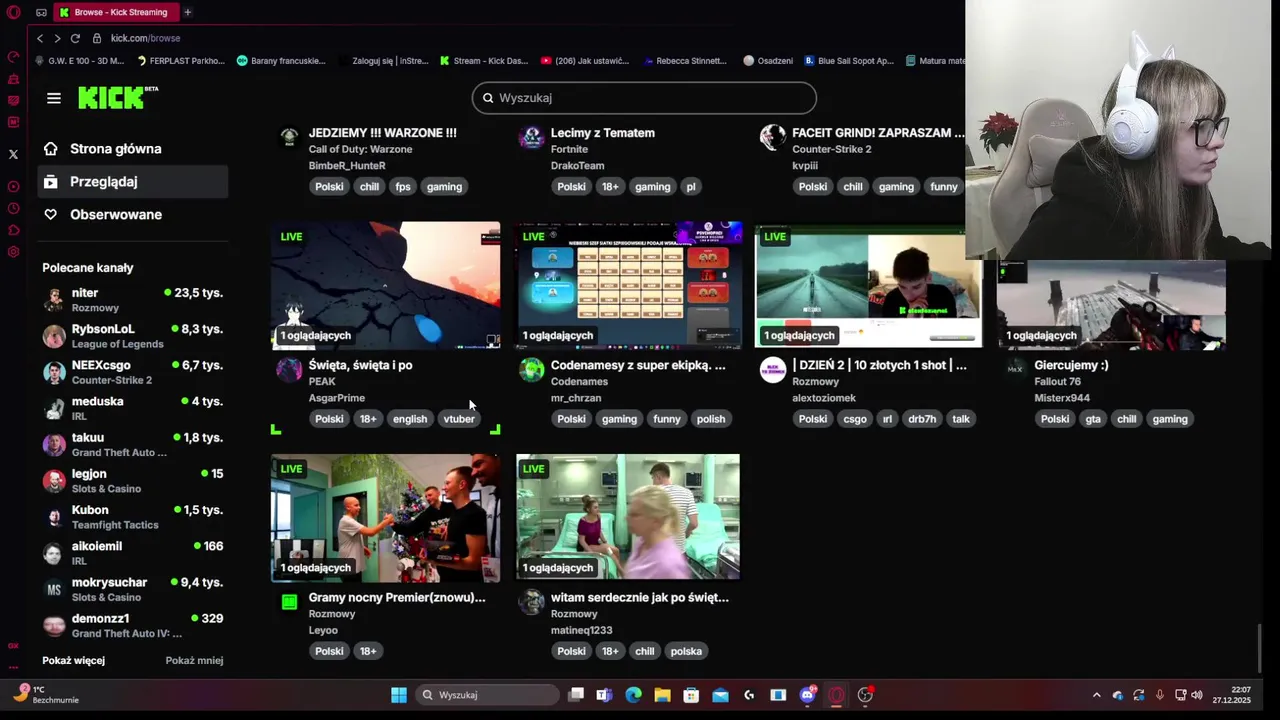
Task: Go back with the browser back arrow
Action: point(40,38)
